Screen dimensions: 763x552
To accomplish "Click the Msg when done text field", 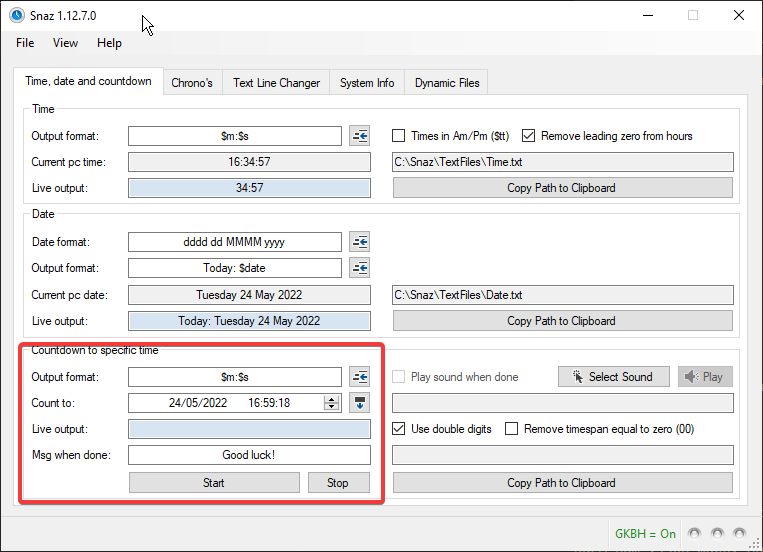I will click(x=249, y=455).
